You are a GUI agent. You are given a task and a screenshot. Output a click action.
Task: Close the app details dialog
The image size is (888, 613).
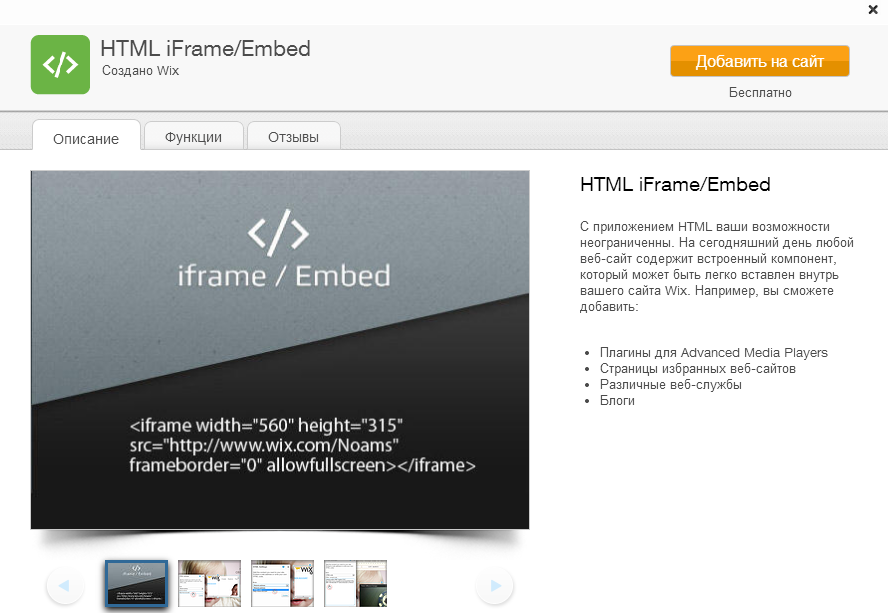coord(873,10)
